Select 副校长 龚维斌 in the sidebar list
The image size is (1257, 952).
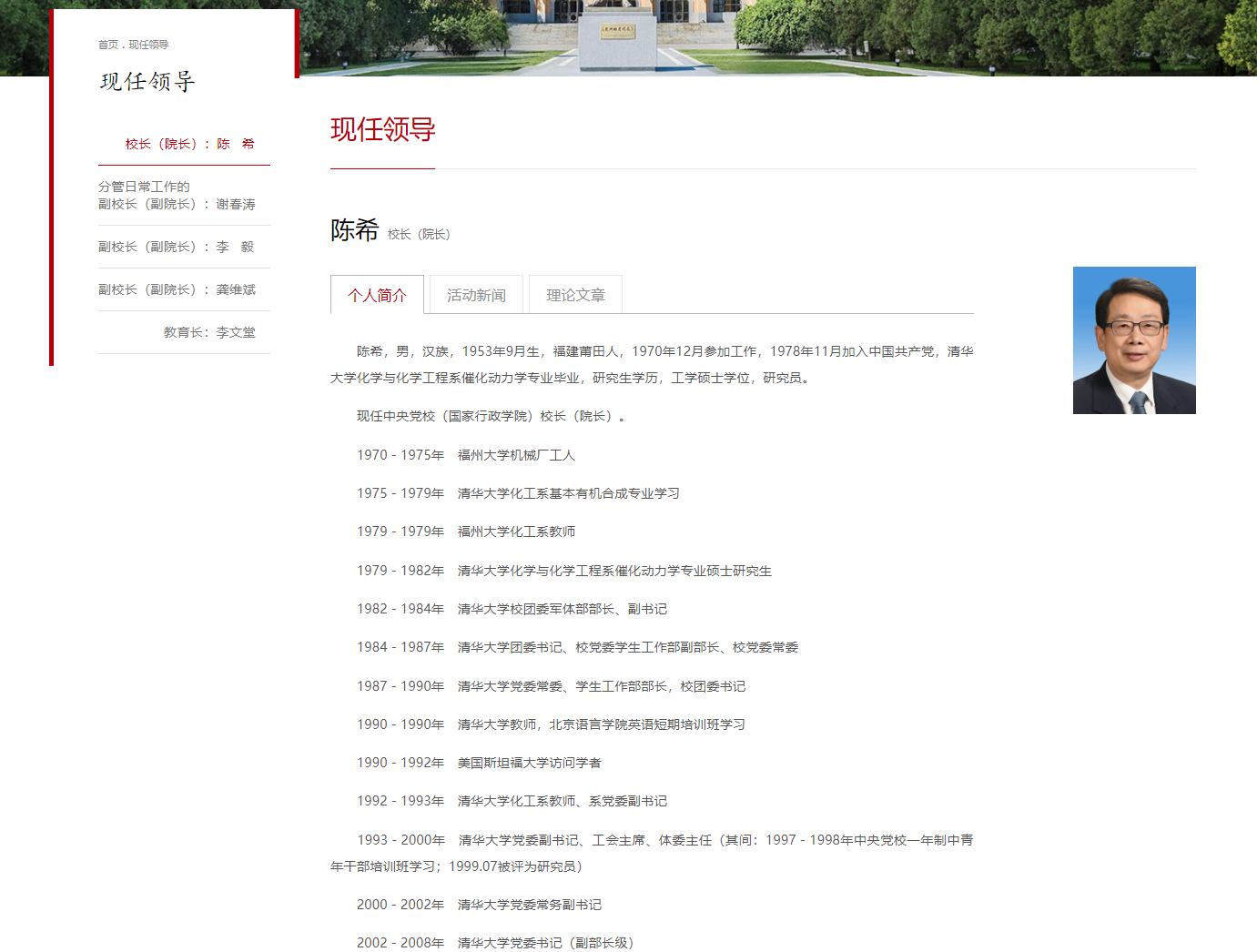point(177,289)
